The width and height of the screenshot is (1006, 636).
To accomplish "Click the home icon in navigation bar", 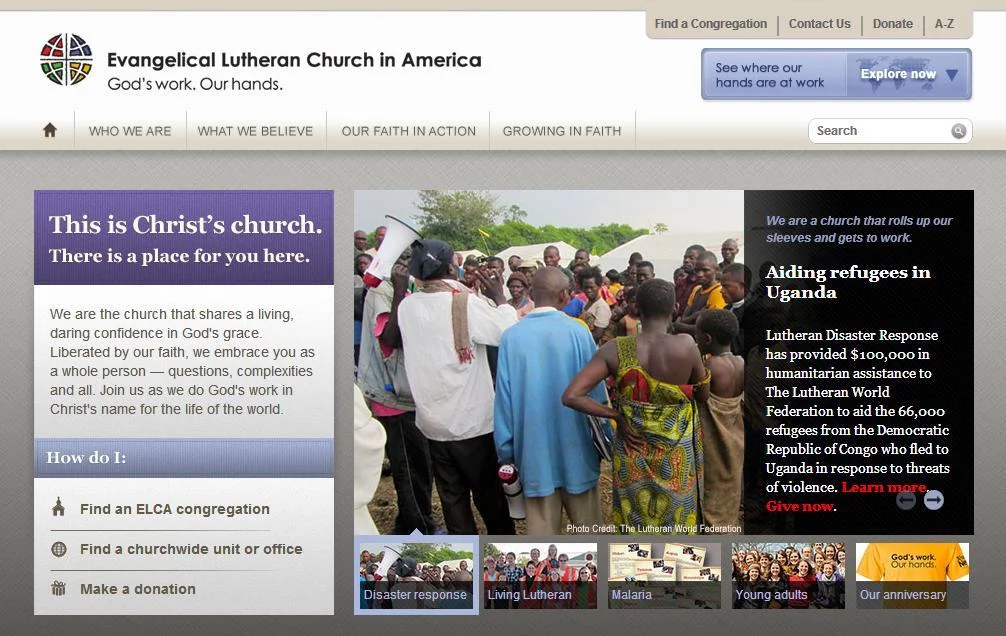I will (50, 130).
